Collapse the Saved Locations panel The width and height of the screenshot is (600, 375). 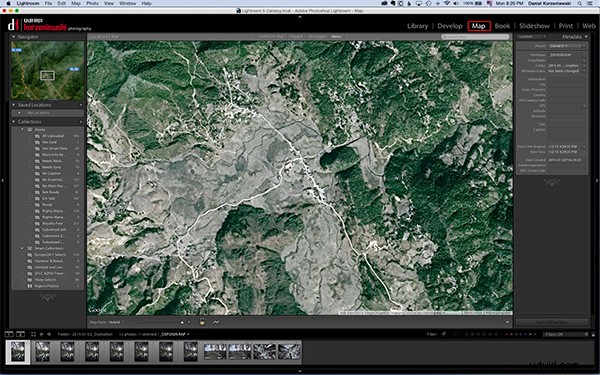coord(14,105)
